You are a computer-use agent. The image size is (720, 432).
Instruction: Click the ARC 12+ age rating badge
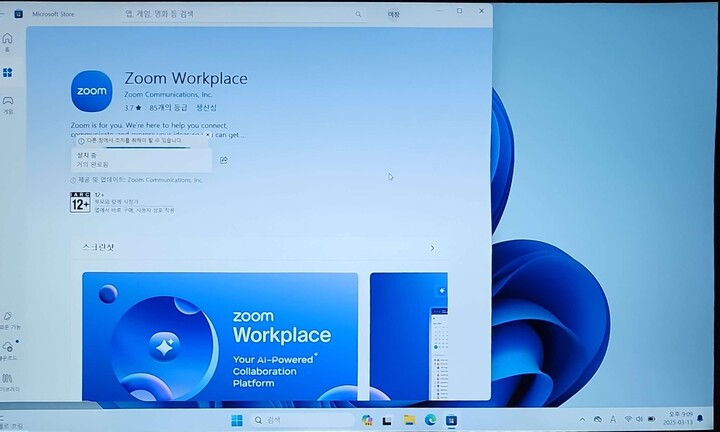[80, 202]
